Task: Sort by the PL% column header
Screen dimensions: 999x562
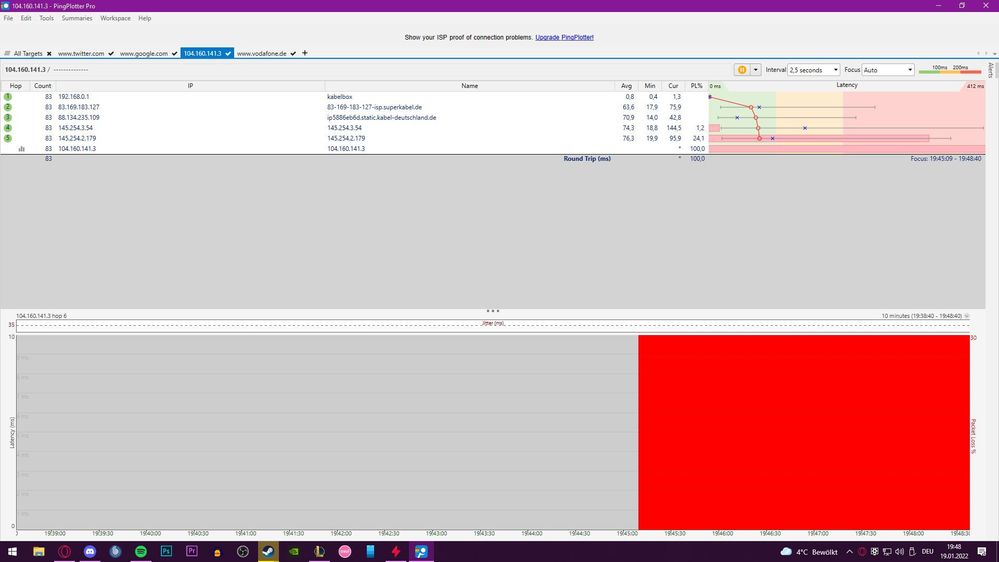Action: (696, 86)
